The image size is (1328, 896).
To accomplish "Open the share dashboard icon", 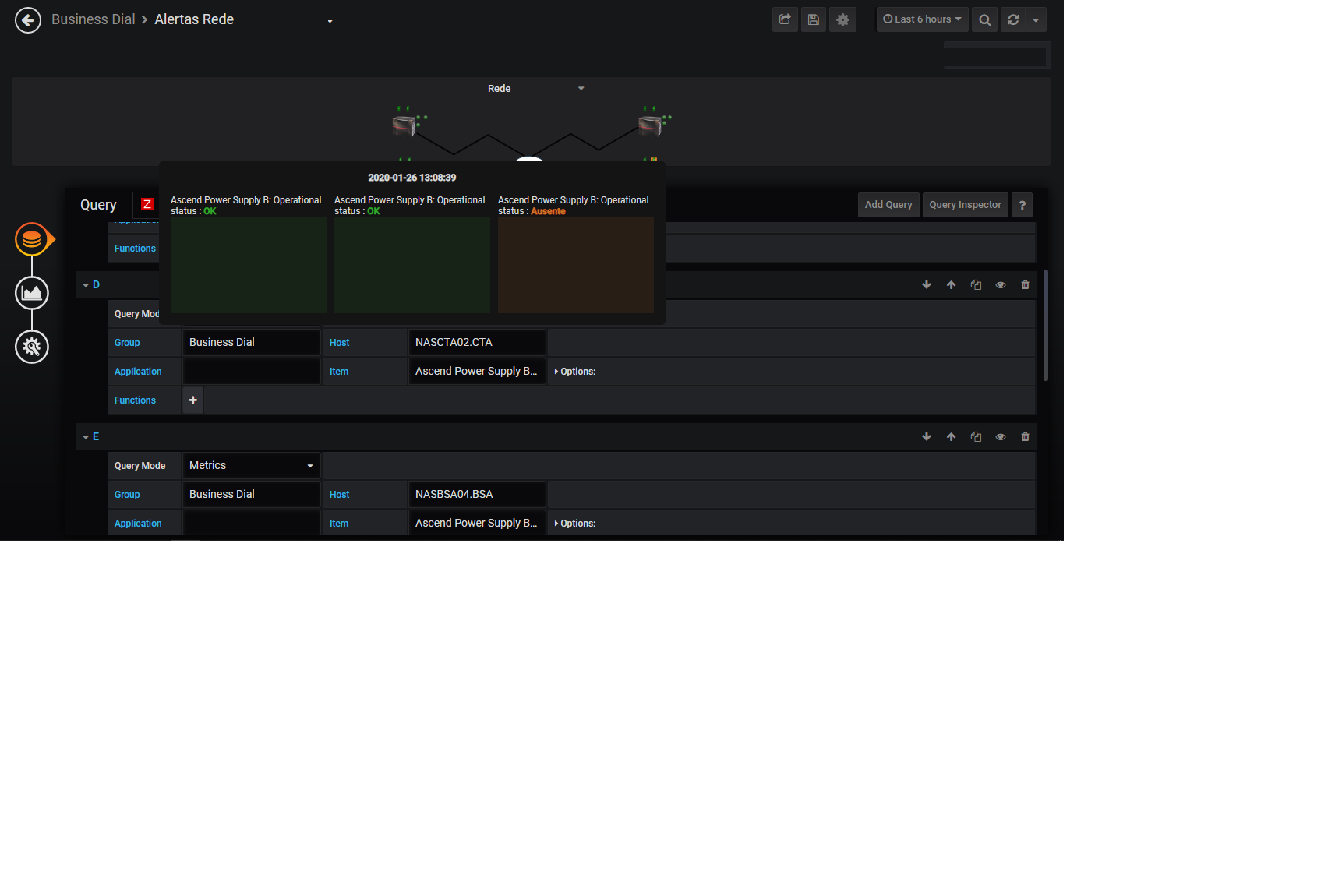I will click(x=785, y=19).
